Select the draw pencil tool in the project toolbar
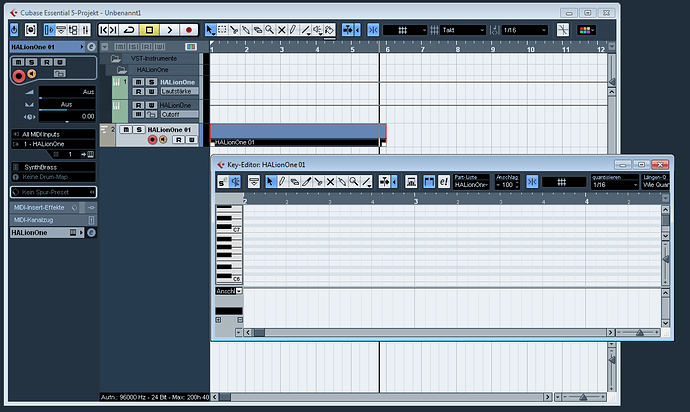The image size is (690, 412). (293, 30)
